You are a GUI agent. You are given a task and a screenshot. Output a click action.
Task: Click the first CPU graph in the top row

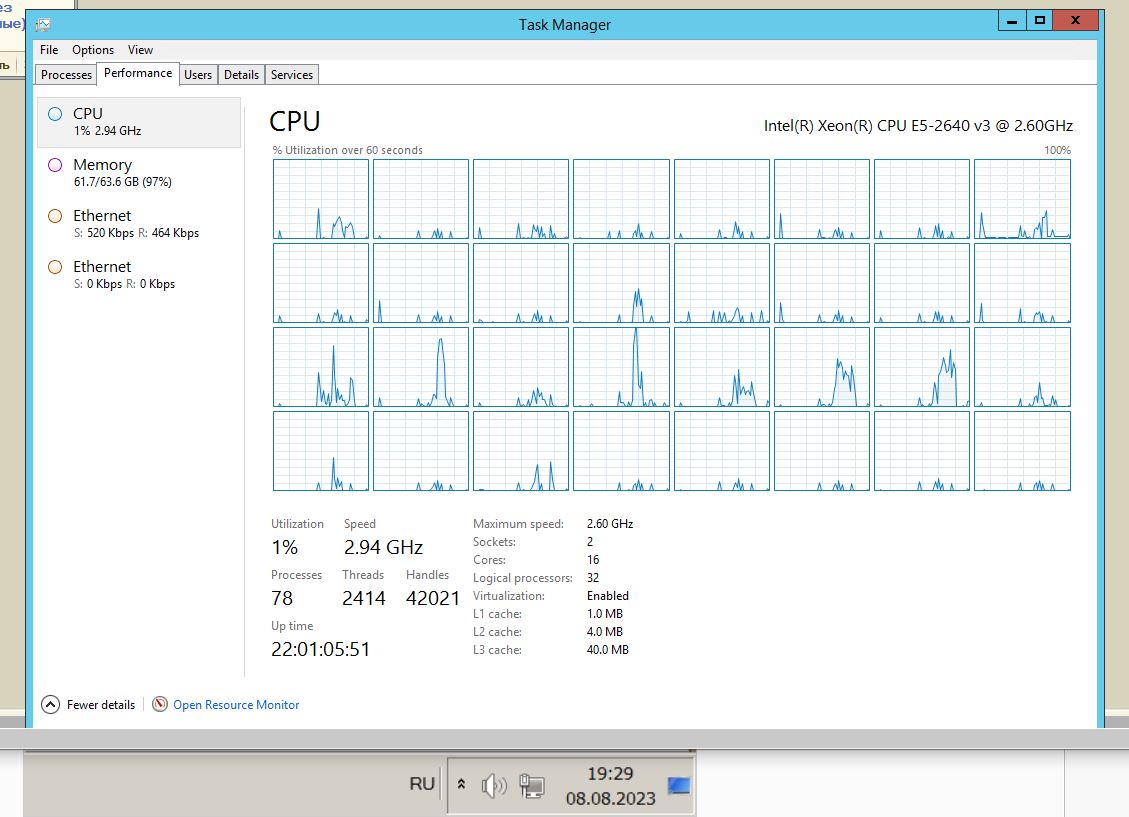(x=321, y=199)
